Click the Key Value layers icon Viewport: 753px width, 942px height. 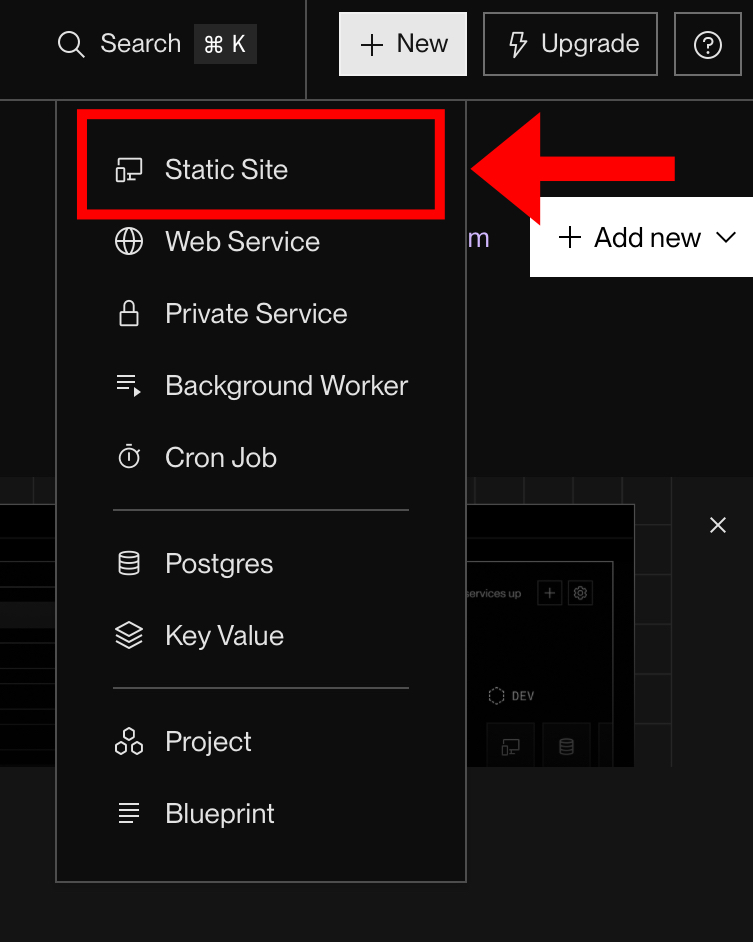129,636
